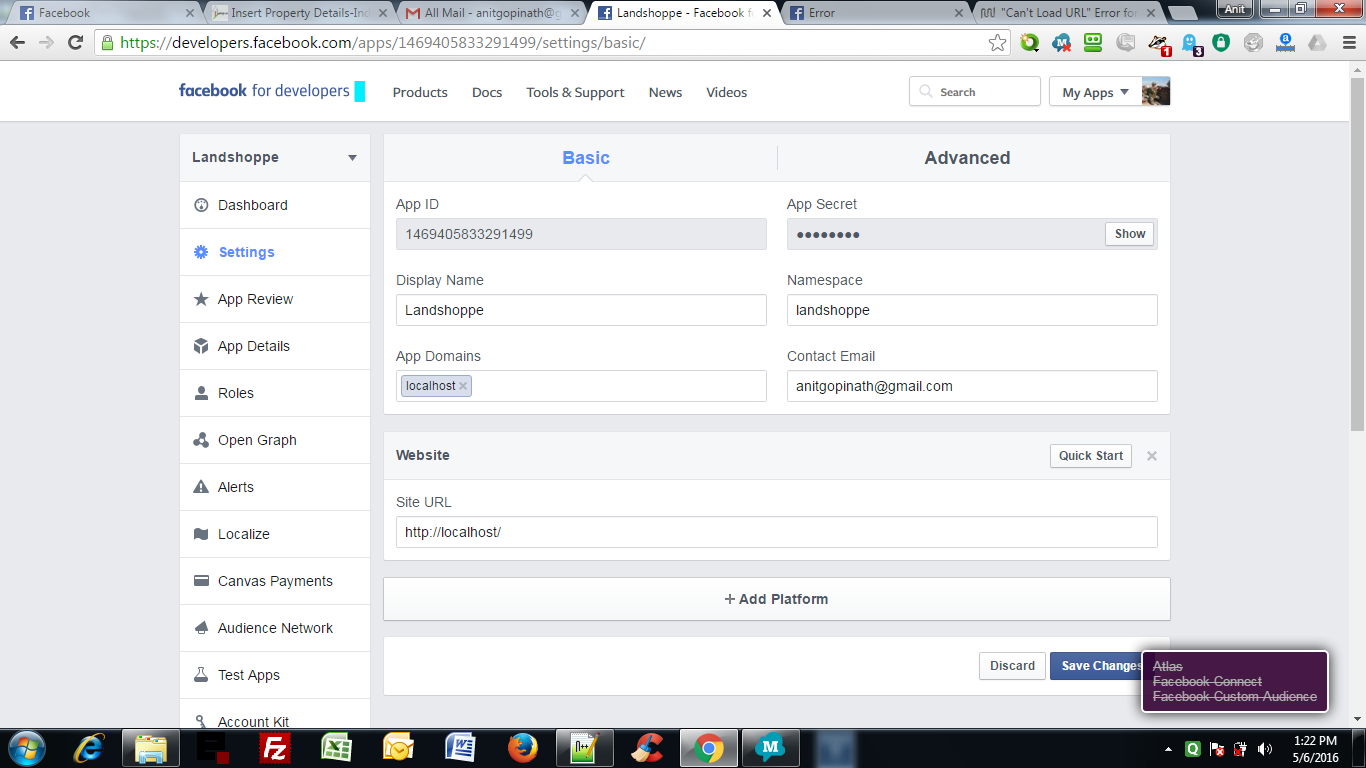Click the Discard button
1366x768 pixels.
(x=1012, y=666)
